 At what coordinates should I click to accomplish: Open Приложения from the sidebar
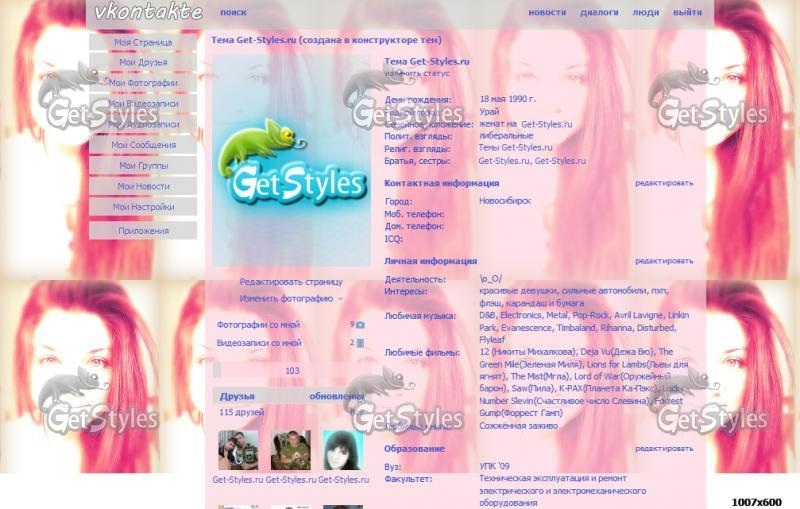(143, 230)
